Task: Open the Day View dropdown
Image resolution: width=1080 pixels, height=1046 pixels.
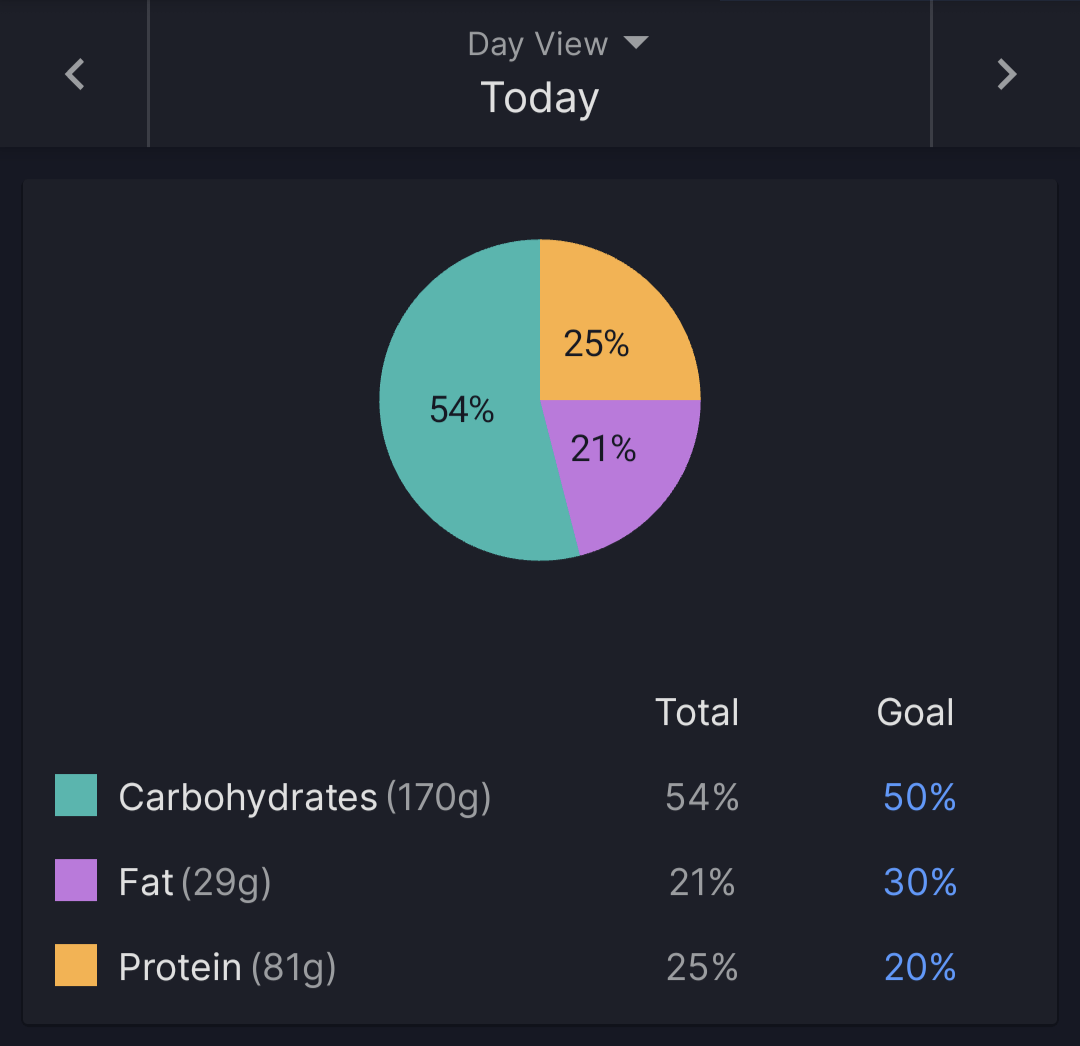Action: point(558,44)
